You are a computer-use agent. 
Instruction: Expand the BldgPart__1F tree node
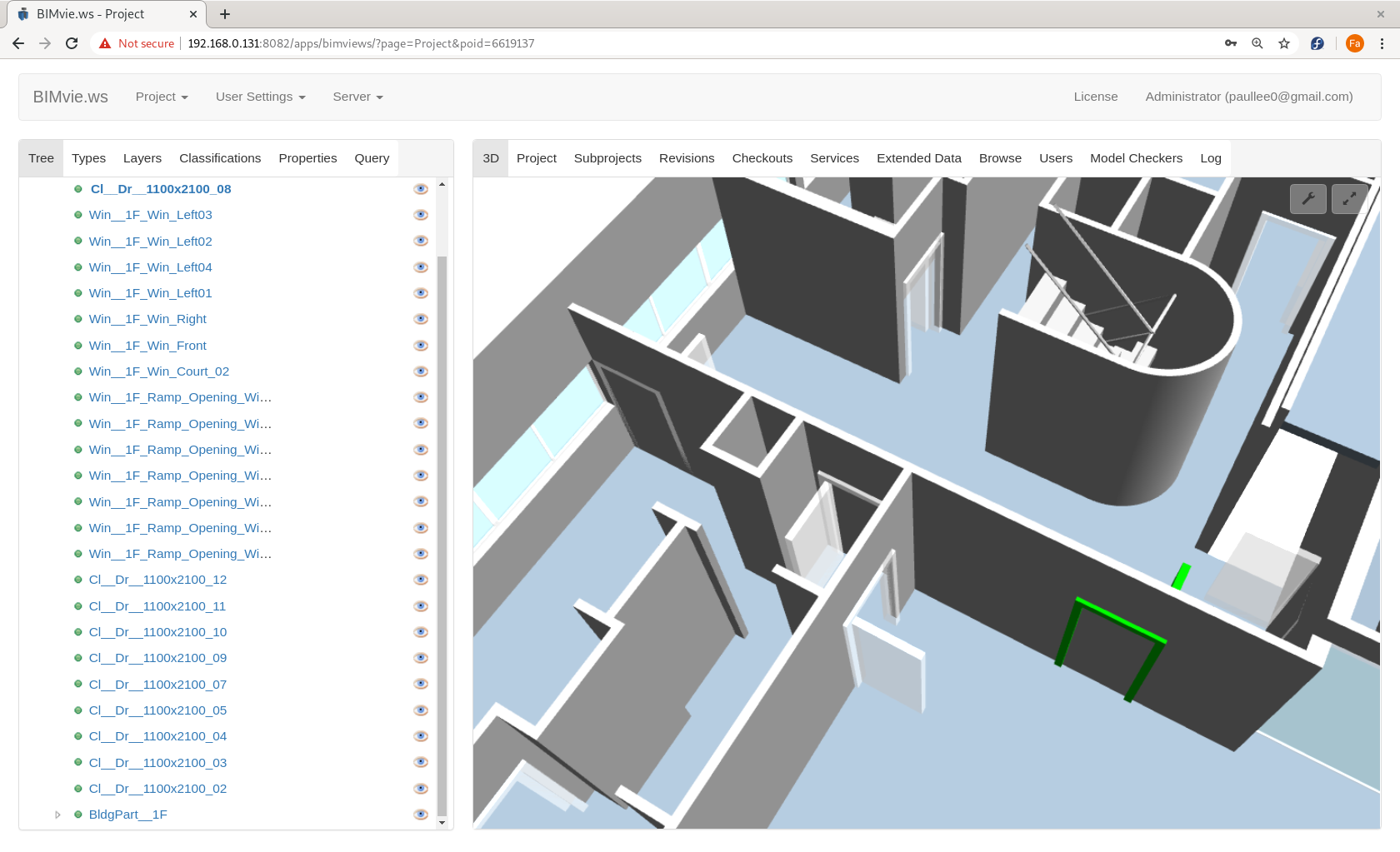(57, 815)
